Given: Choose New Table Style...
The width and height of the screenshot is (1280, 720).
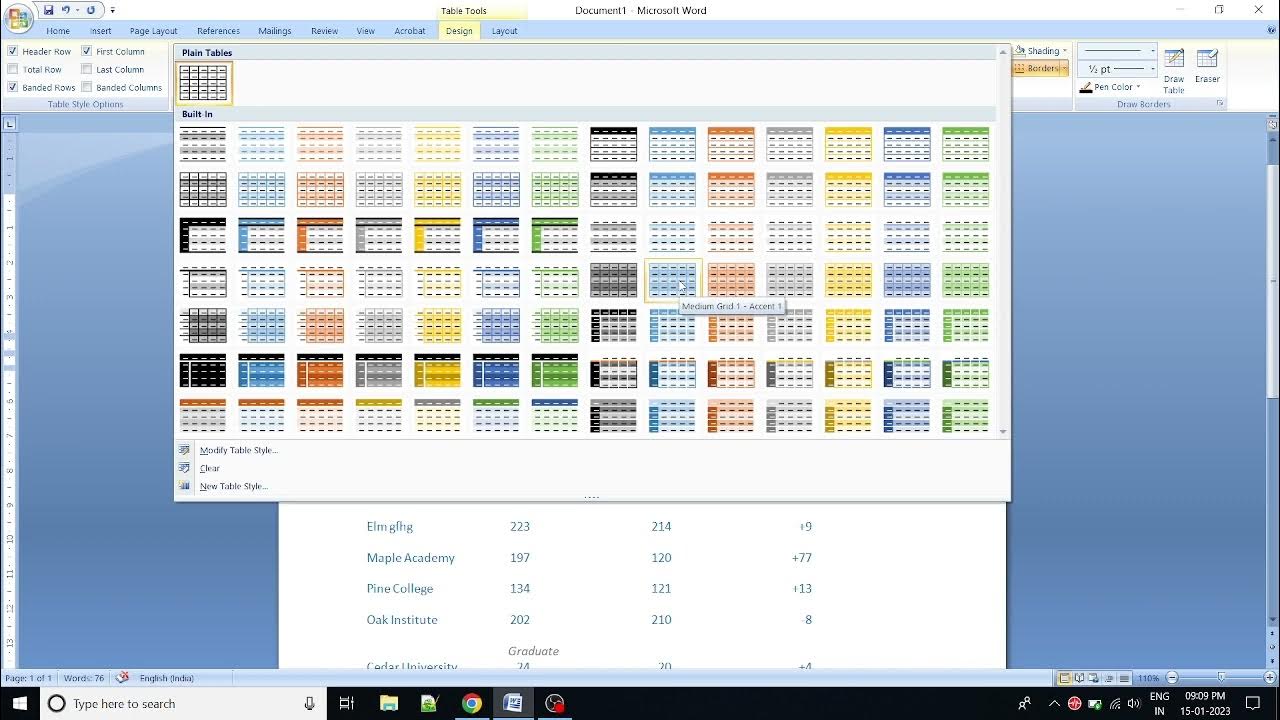Looking at the screenshot, I should click(233, 486).
